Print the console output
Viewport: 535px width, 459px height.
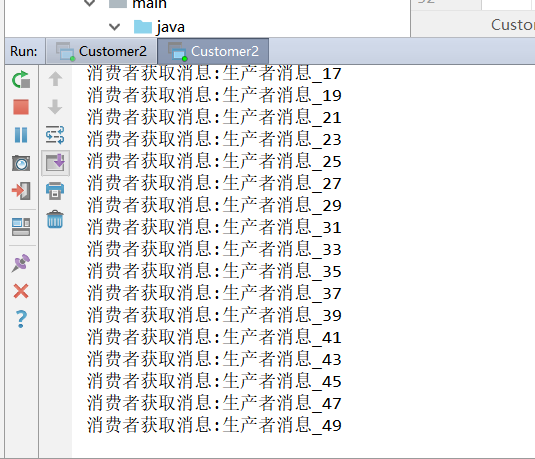55,191
